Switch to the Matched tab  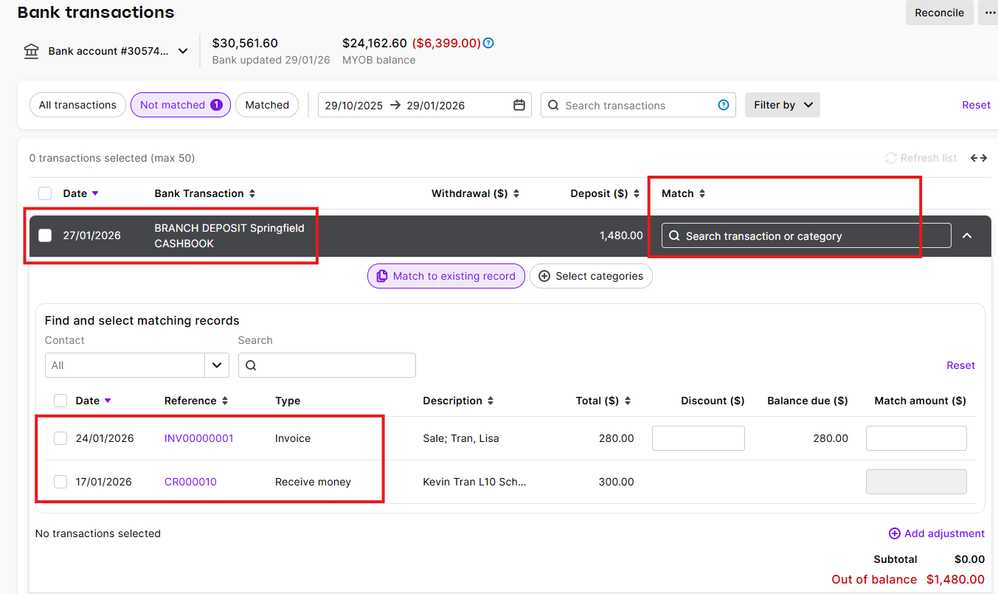tap(267, 105)
